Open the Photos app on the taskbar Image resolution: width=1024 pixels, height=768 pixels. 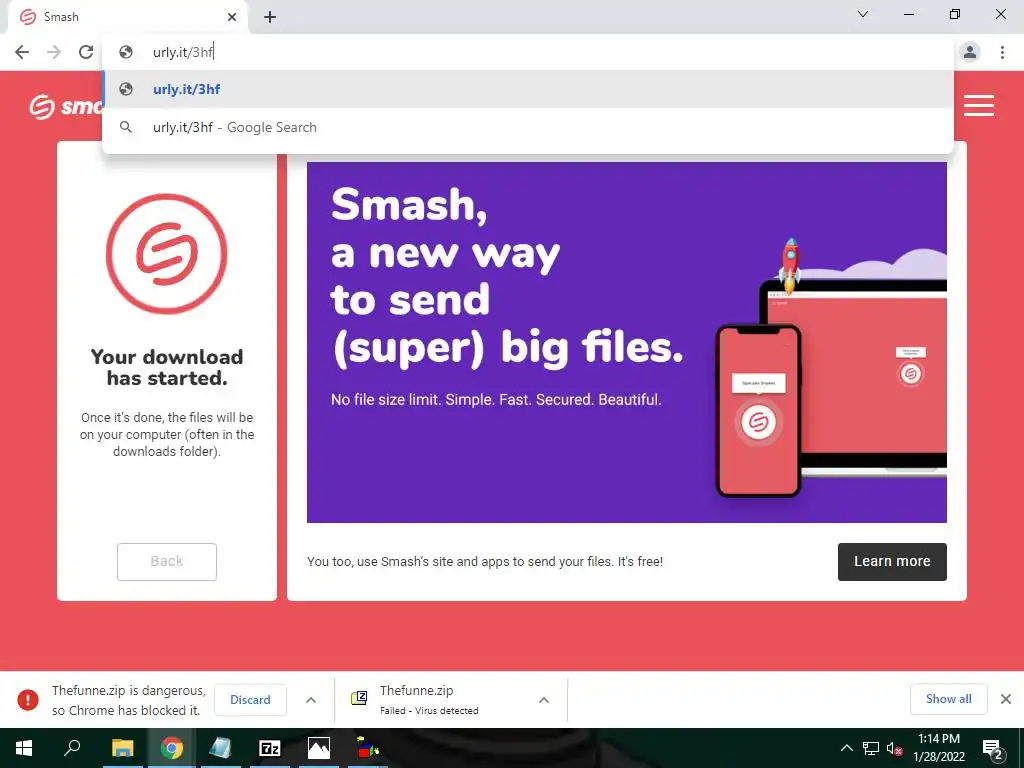[319, 748]
